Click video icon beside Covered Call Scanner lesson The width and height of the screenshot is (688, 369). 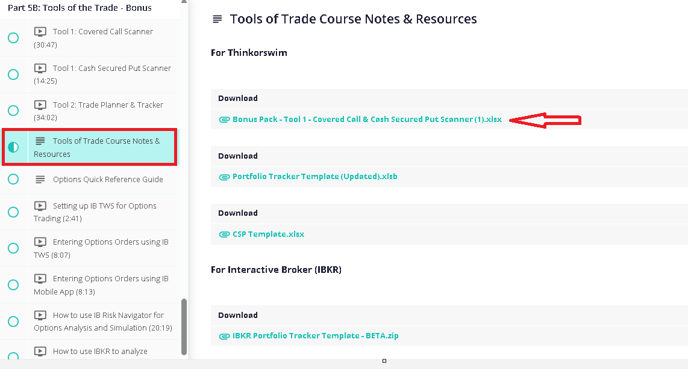pyautogui.click(x=40, y=32)
